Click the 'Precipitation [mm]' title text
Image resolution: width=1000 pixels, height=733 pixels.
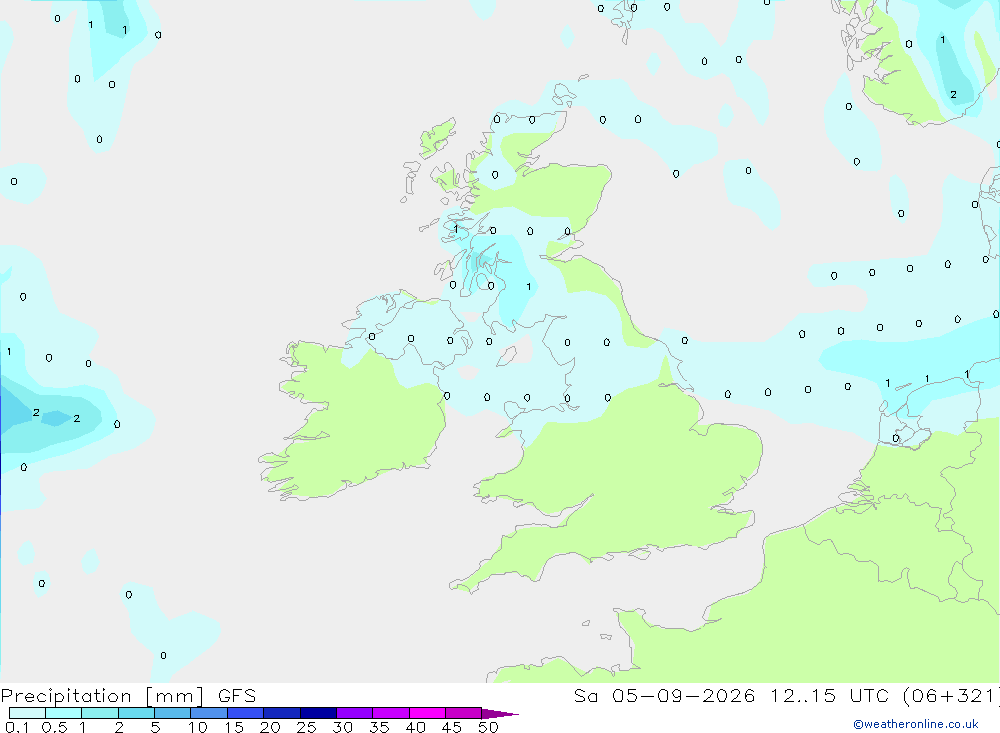click(102, 696)
